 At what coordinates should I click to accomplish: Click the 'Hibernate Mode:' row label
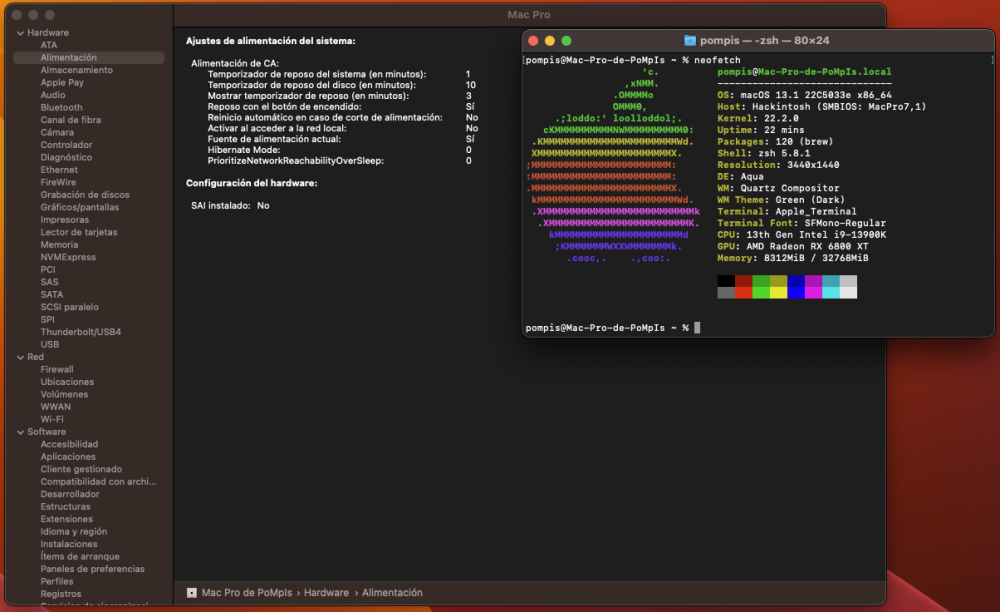pos(244,150)
